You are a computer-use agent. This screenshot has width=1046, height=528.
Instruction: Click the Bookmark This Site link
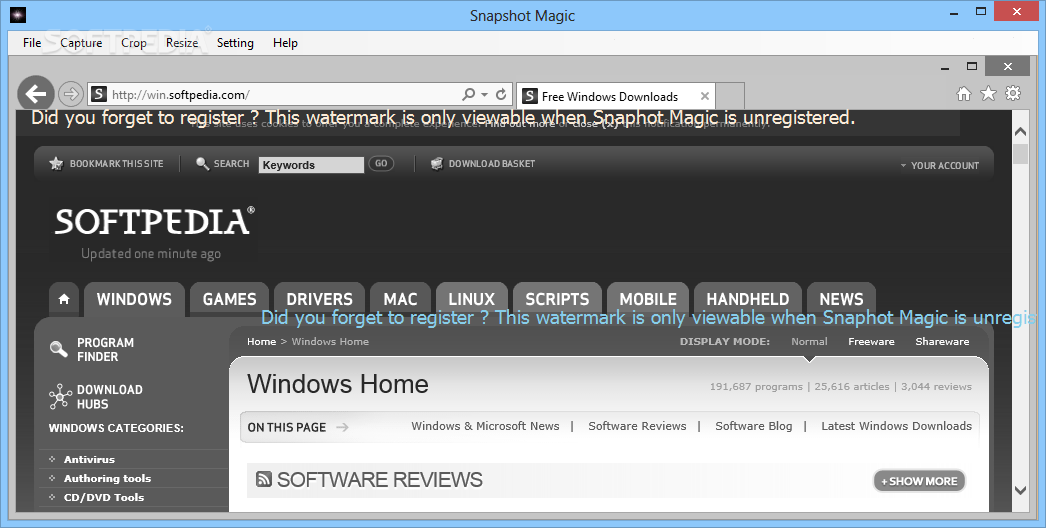point(116,164)
